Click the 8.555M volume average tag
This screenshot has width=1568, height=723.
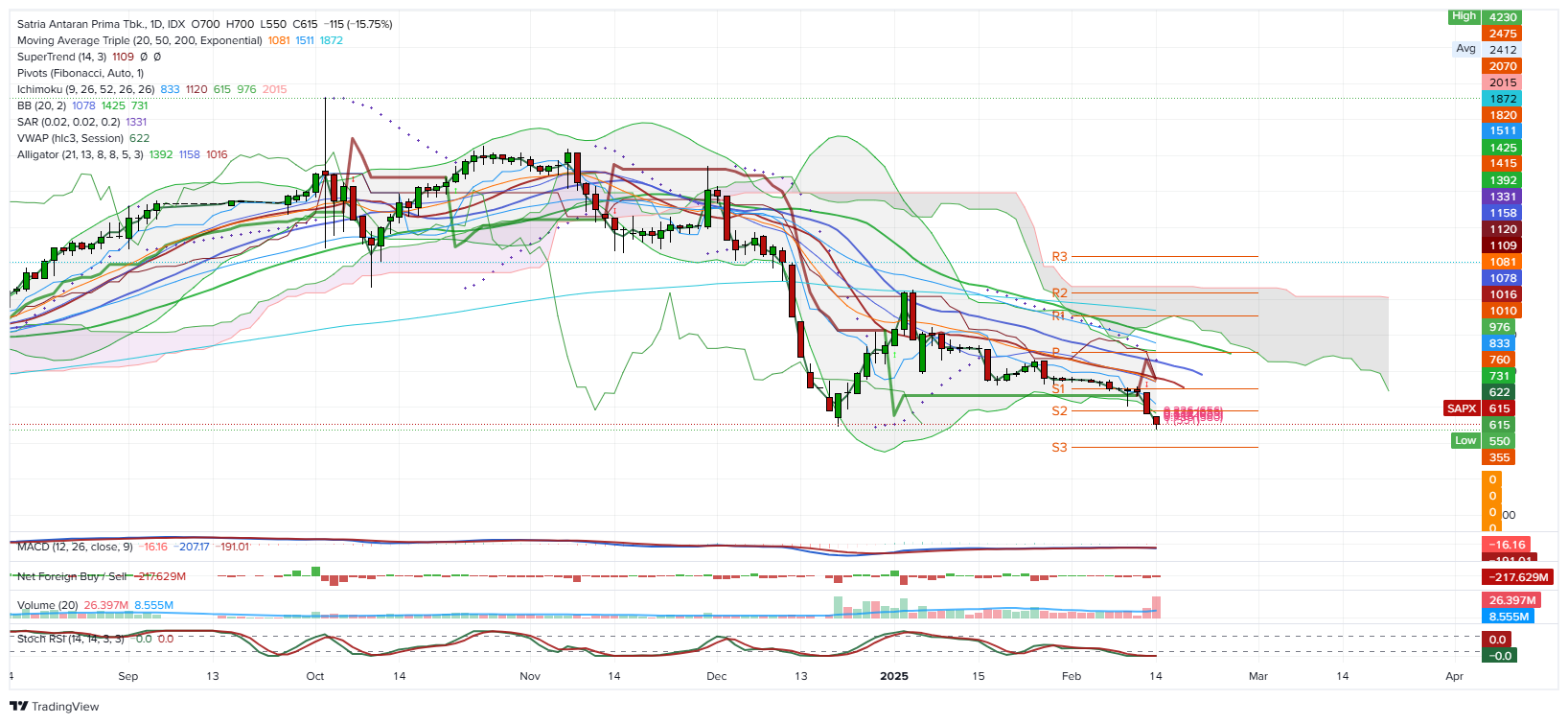[x=1508, y=617]
